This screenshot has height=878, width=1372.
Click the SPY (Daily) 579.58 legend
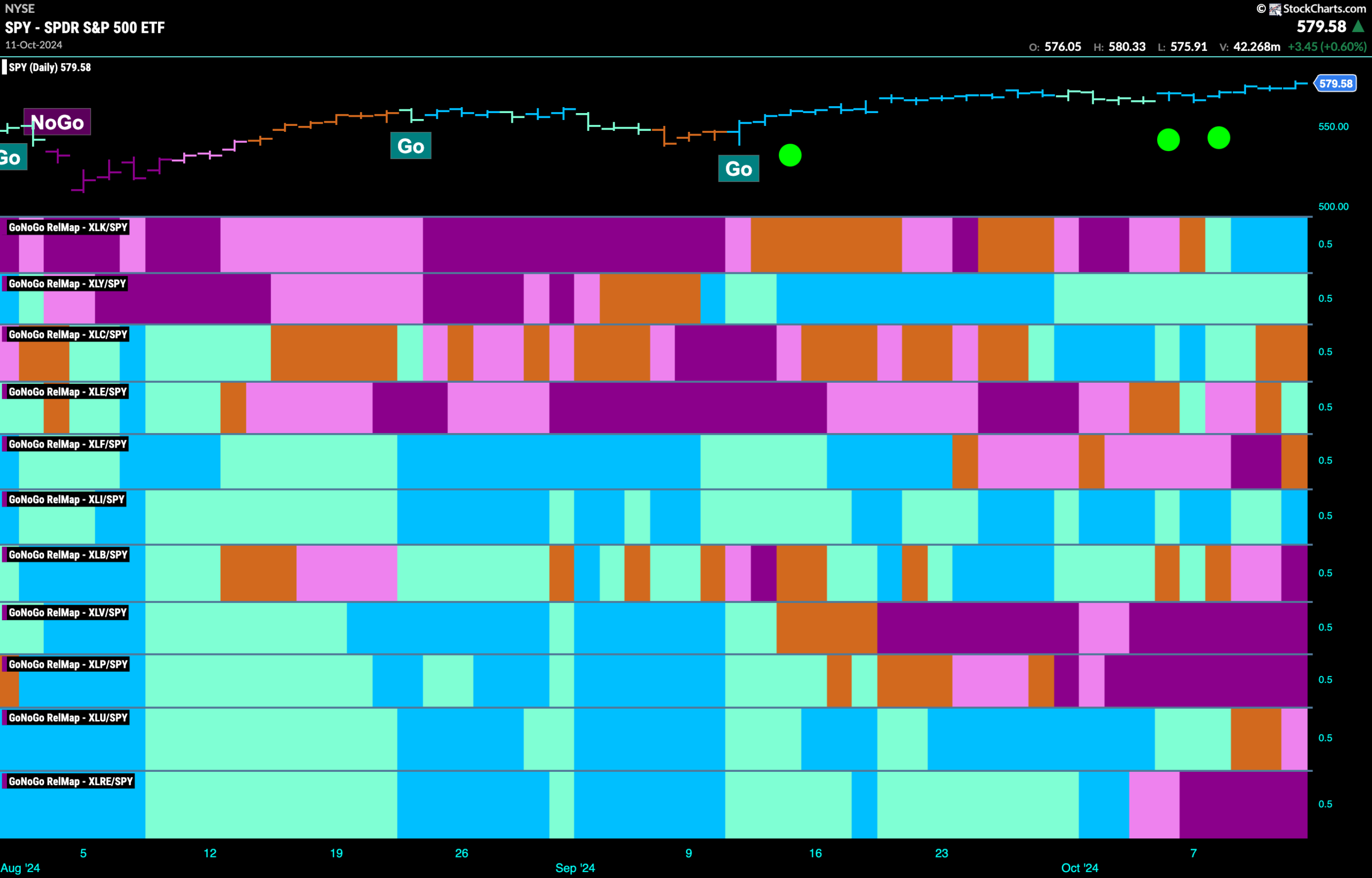[x=47, y=68]
